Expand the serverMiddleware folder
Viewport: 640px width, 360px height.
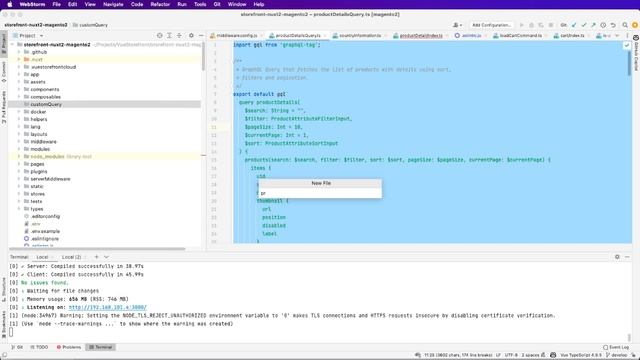click(19, 179)
